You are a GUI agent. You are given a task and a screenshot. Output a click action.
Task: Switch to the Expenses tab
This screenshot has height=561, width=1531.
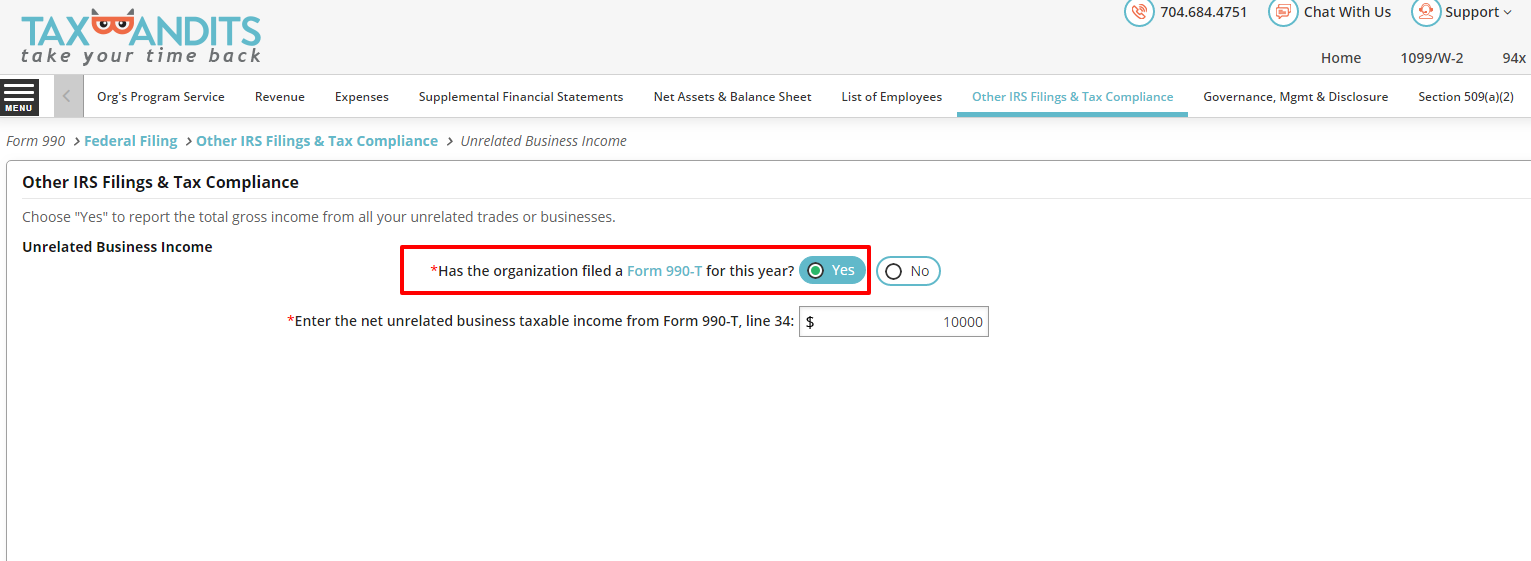point(362,97)
